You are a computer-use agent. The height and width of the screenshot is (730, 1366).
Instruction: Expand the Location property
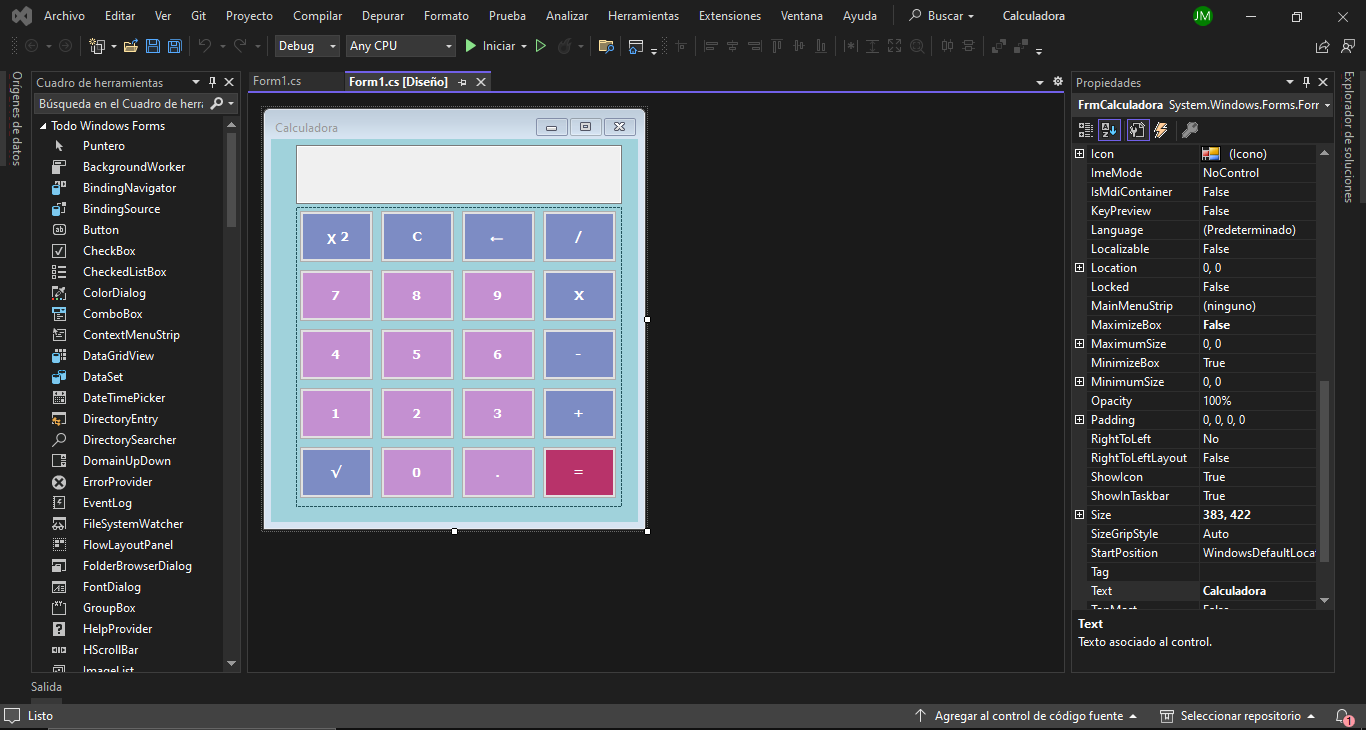(1080, 268)
